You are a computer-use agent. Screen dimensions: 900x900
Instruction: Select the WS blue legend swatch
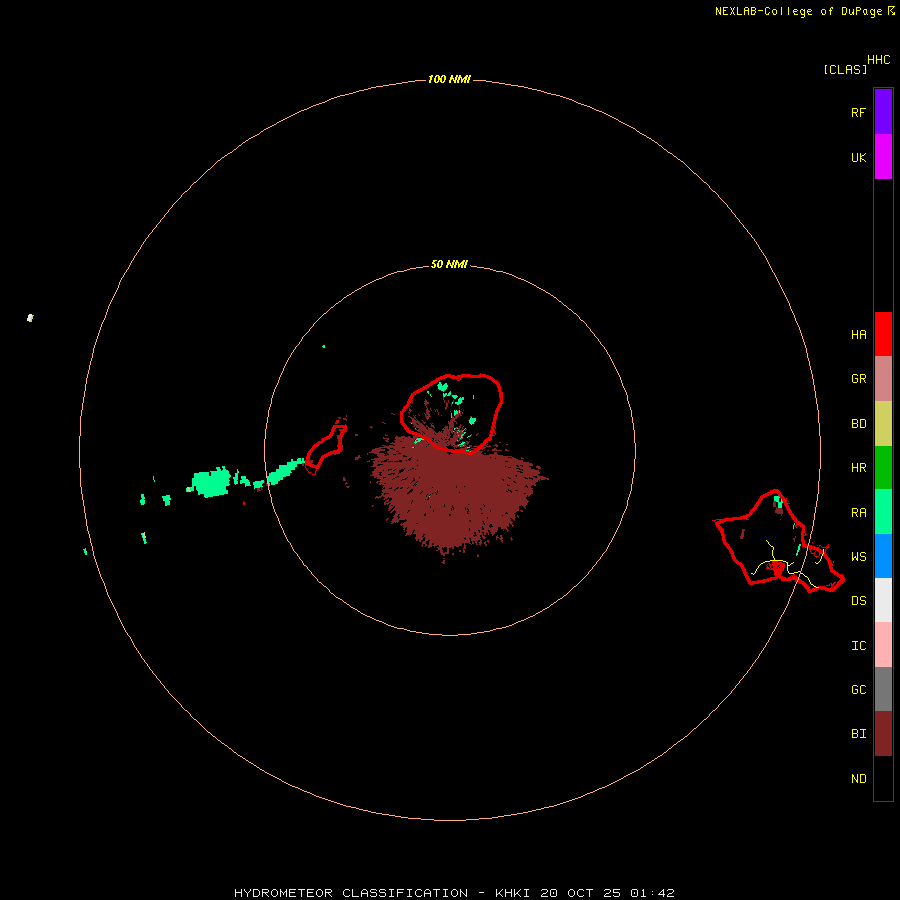click(x=883, y=556)
